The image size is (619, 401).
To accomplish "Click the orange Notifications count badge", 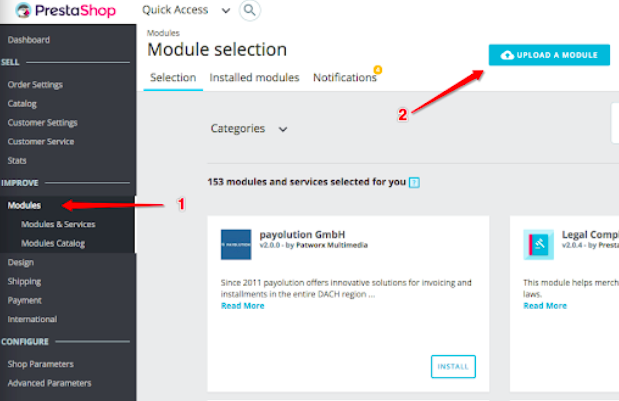I will tap(377, 70).
